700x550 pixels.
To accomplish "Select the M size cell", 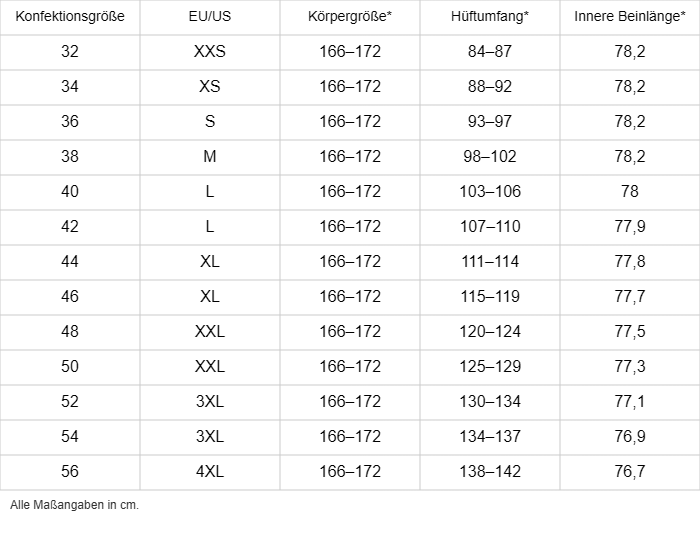I will click(x=210, y=157).
